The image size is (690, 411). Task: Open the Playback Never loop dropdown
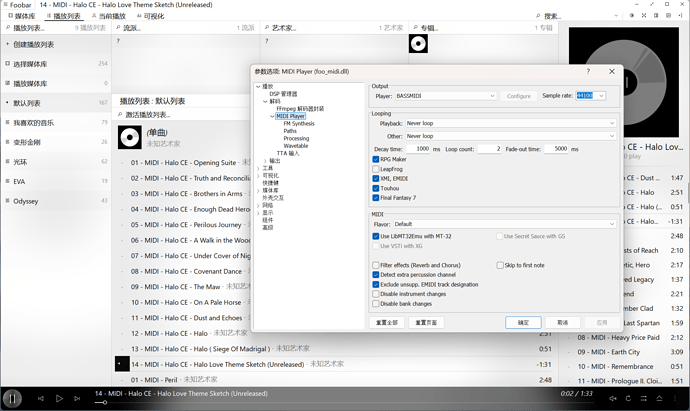tap(510, 124)
